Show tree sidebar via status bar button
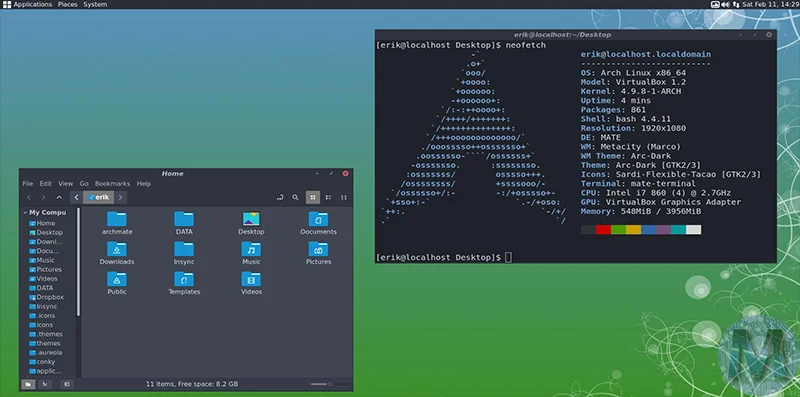The height and width of the screenshot is (397, 800). (45, 384)
